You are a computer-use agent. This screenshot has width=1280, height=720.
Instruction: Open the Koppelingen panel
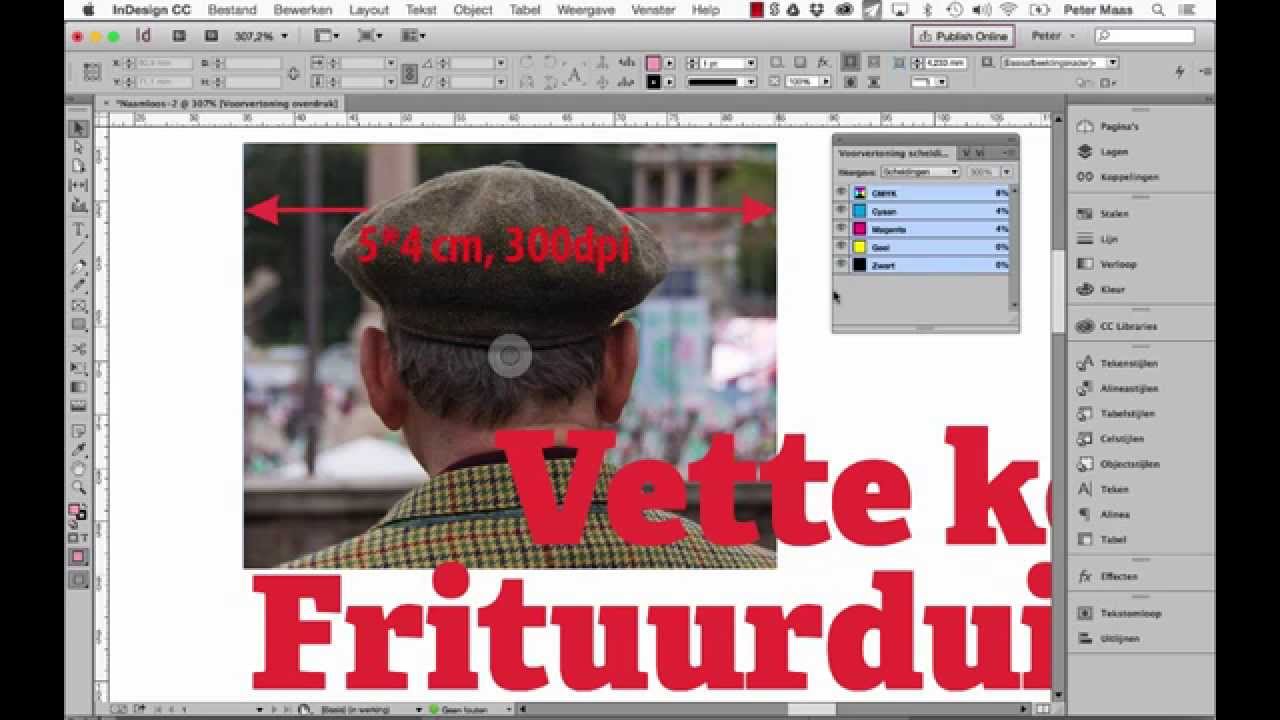click(x=1117, y=177)
